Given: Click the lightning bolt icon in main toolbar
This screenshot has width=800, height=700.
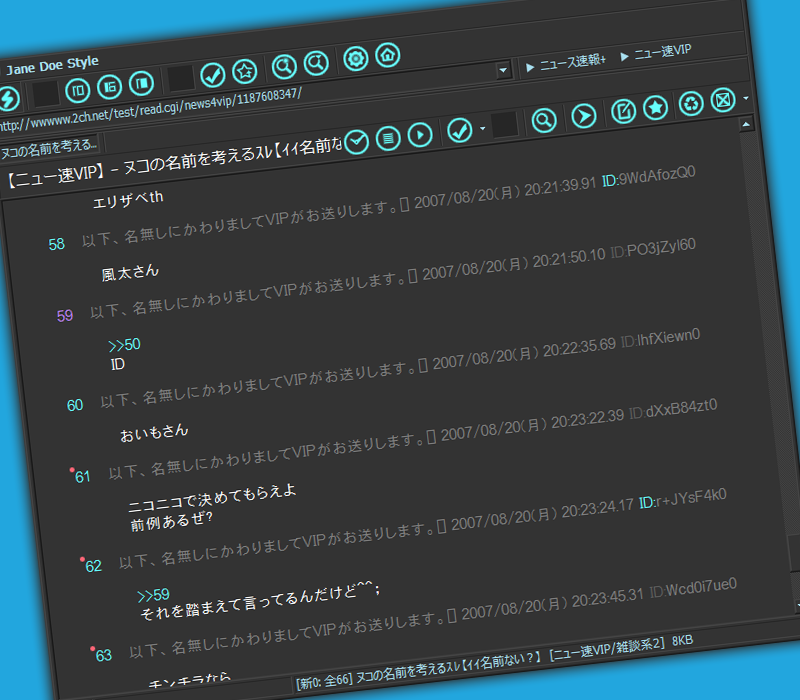Looking at the screenshot, I should click(x=8, y=98).
